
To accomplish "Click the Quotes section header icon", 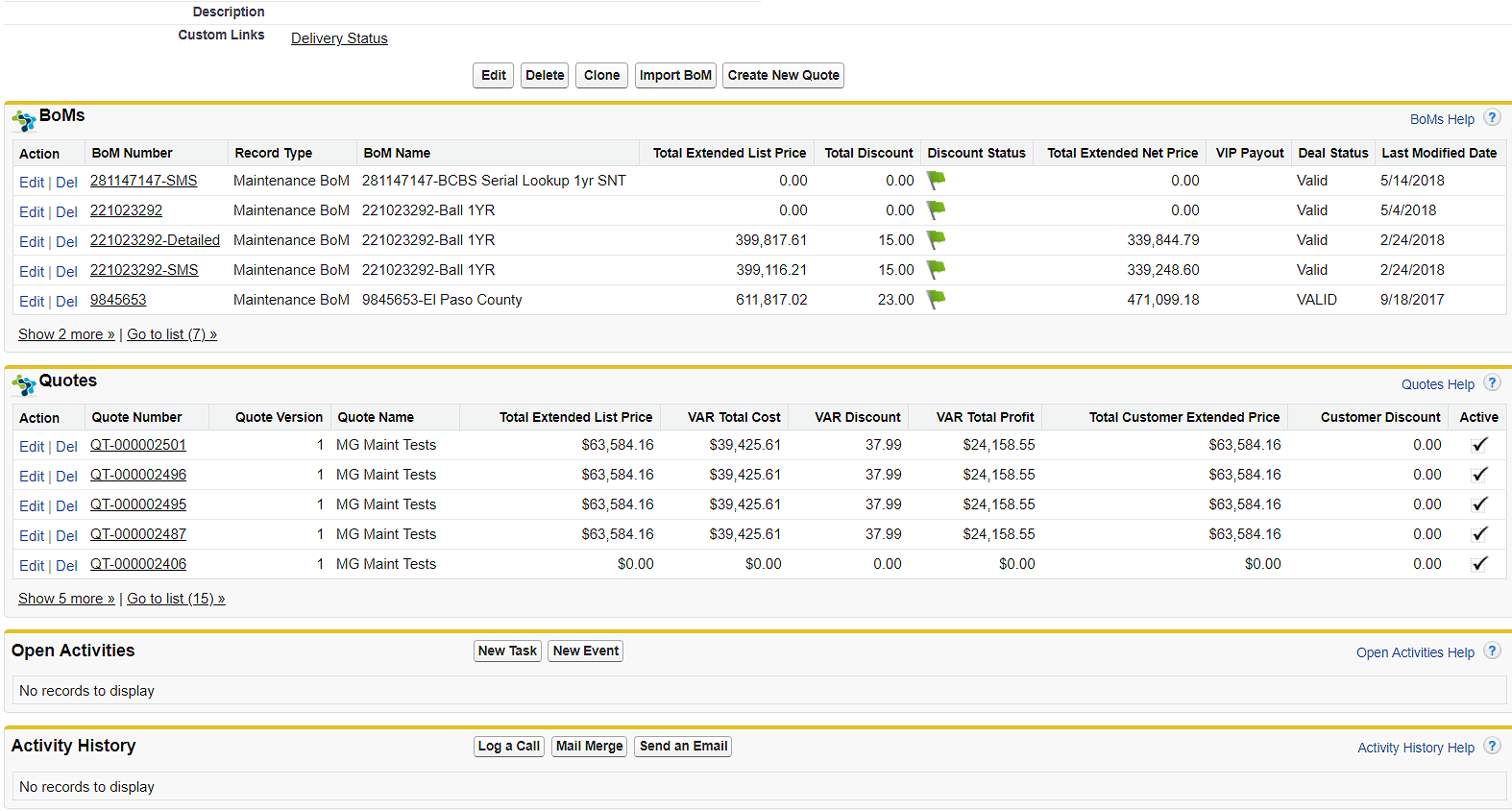I will point(24,385).
